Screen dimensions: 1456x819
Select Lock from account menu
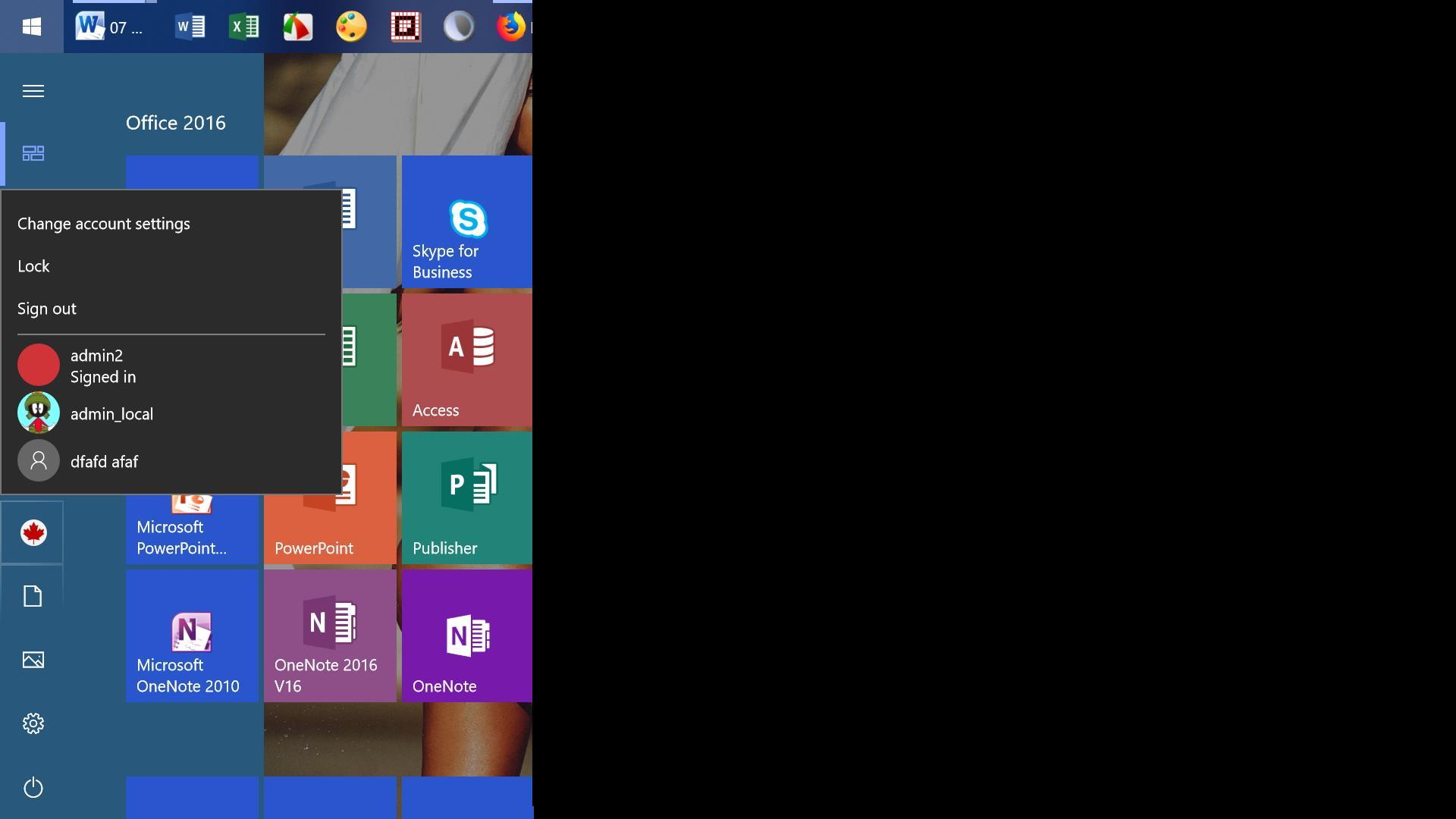(x=33, y=266)
